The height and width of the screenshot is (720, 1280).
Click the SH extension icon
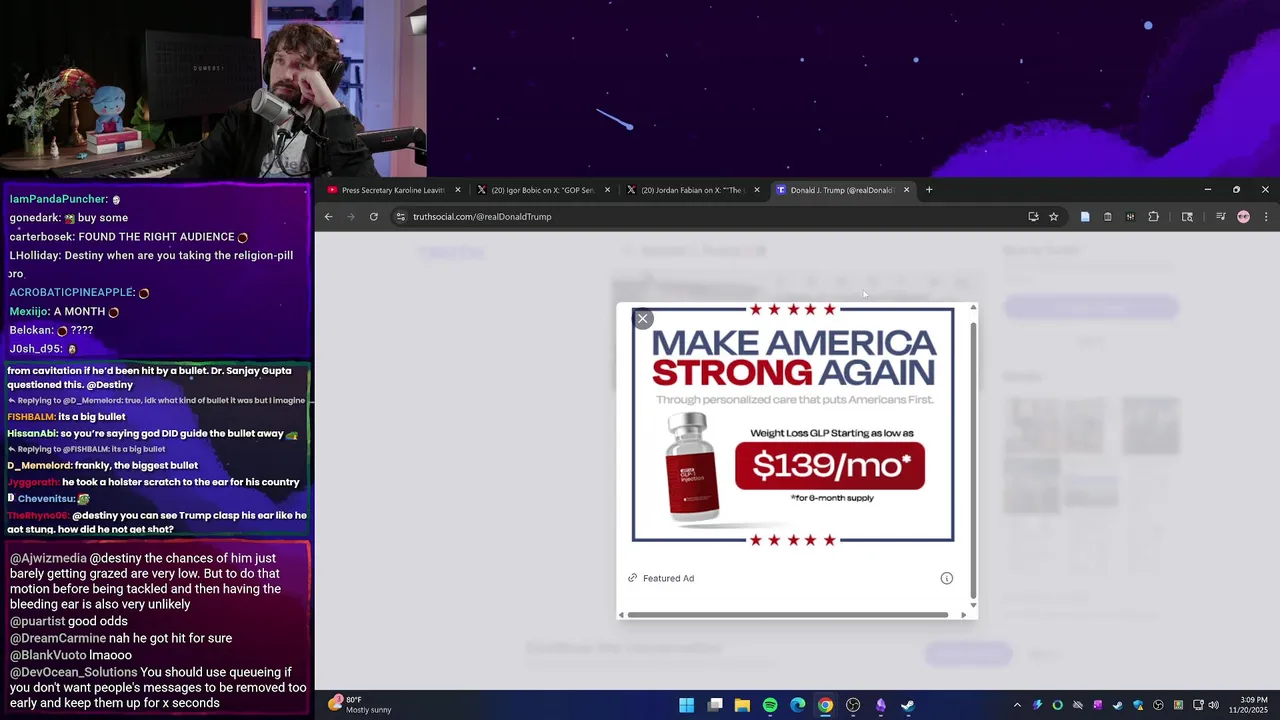1130,216
